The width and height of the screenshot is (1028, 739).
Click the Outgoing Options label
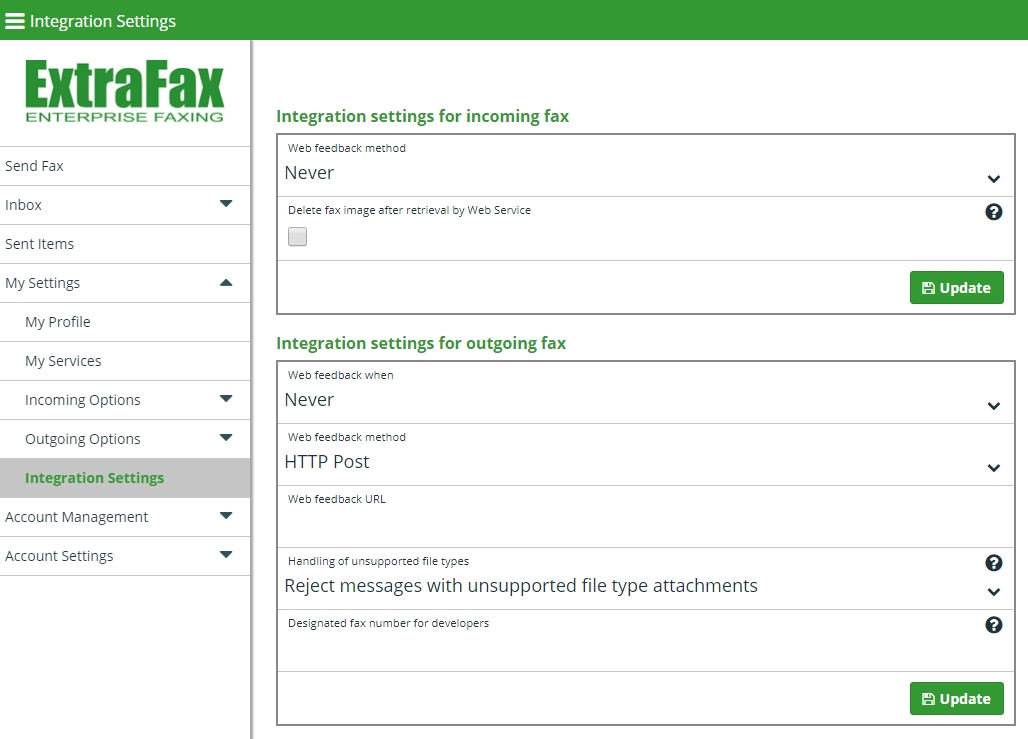(83, 439)
